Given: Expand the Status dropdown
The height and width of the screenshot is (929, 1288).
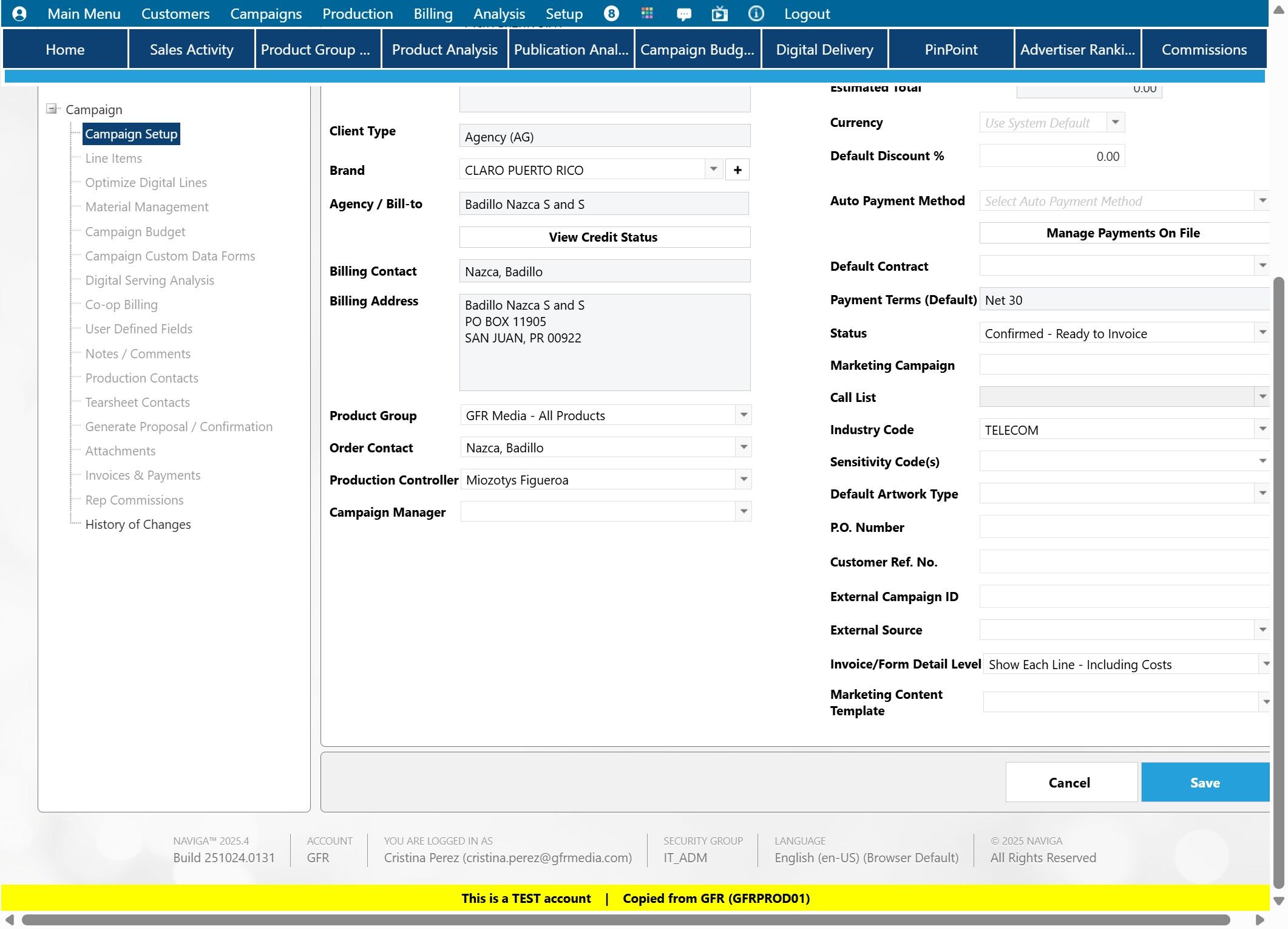Looking at the screenshot, I should tap(1262, 333).
